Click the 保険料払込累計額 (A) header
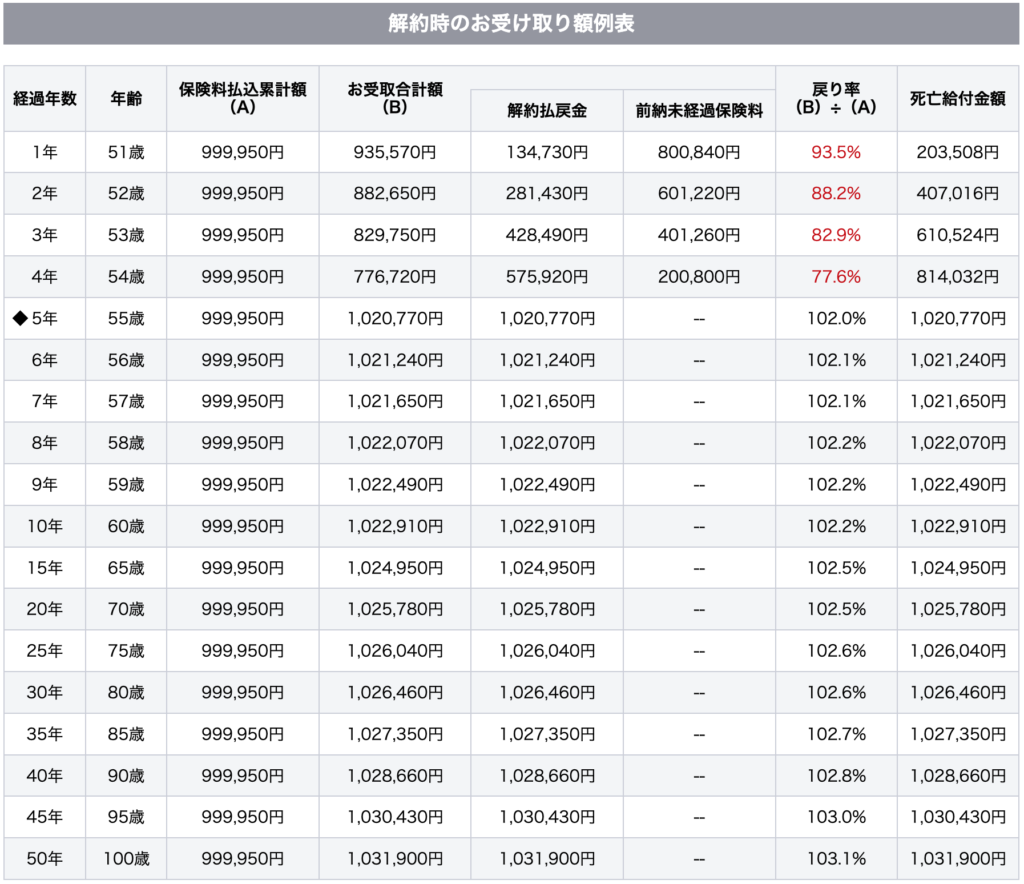 [243, 98]
